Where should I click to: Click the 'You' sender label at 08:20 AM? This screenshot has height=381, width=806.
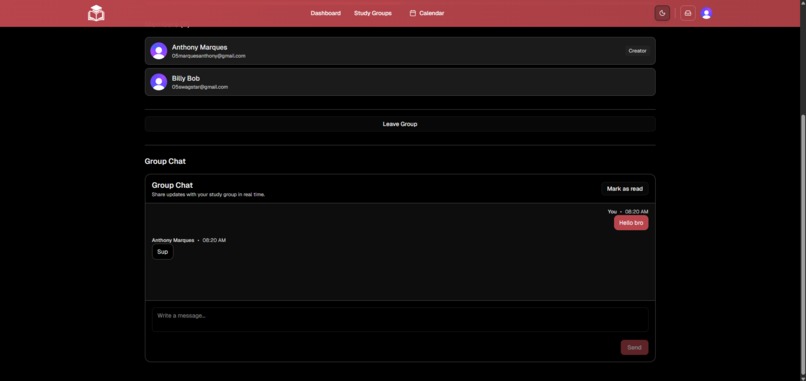coord(612,212)
